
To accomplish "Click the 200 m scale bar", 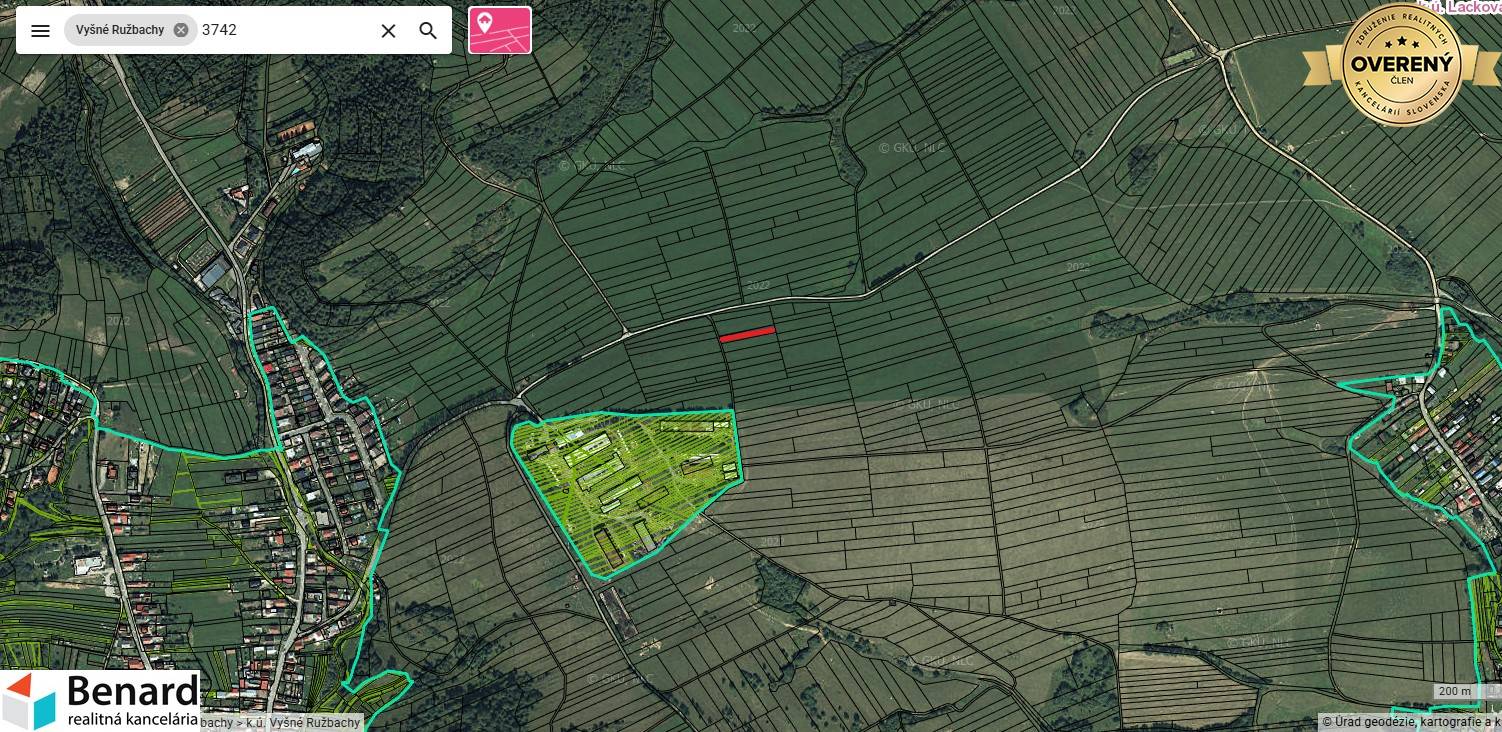I will click(x=1454, y=692).
